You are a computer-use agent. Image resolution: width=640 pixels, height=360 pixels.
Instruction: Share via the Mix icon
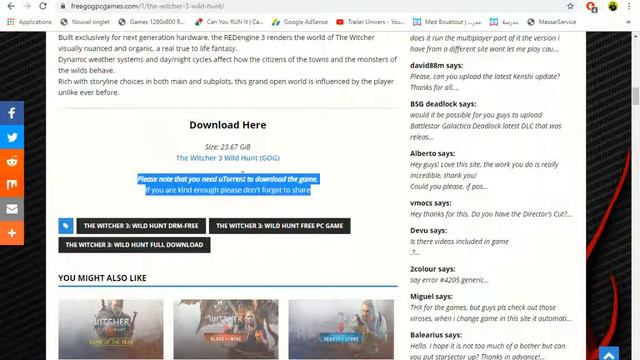tap(12, 185)
